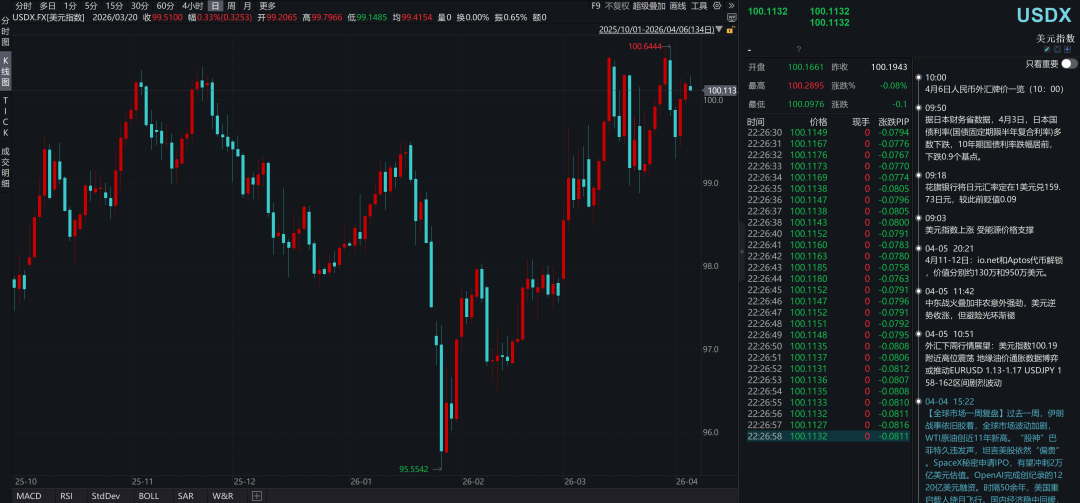The width and height of the screenshot is (1080, 503).
Task: Add an indicator with the plus box
Action: (257, 495)
